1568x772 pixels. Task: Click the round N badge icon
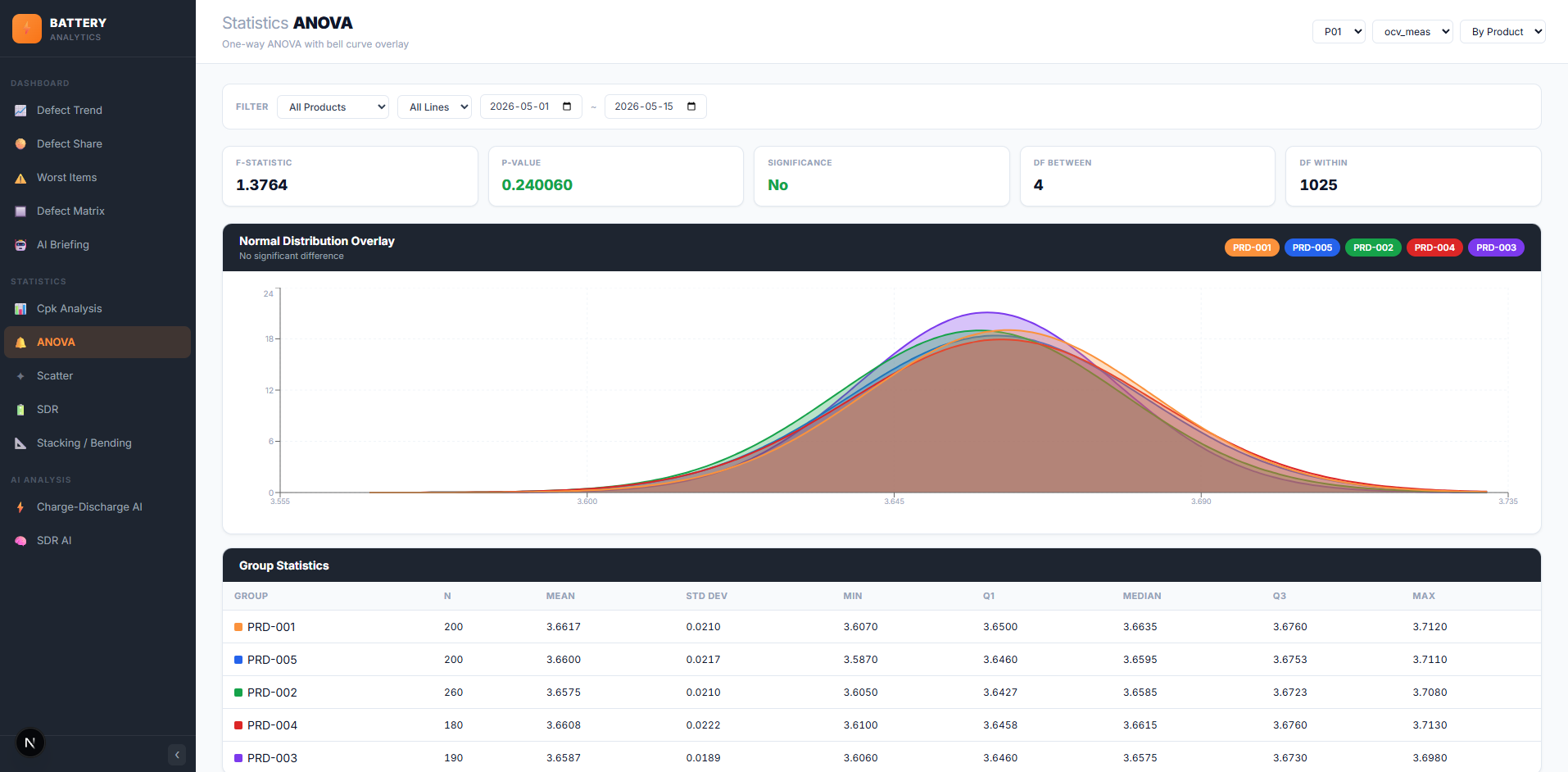[x=30, y=743]
